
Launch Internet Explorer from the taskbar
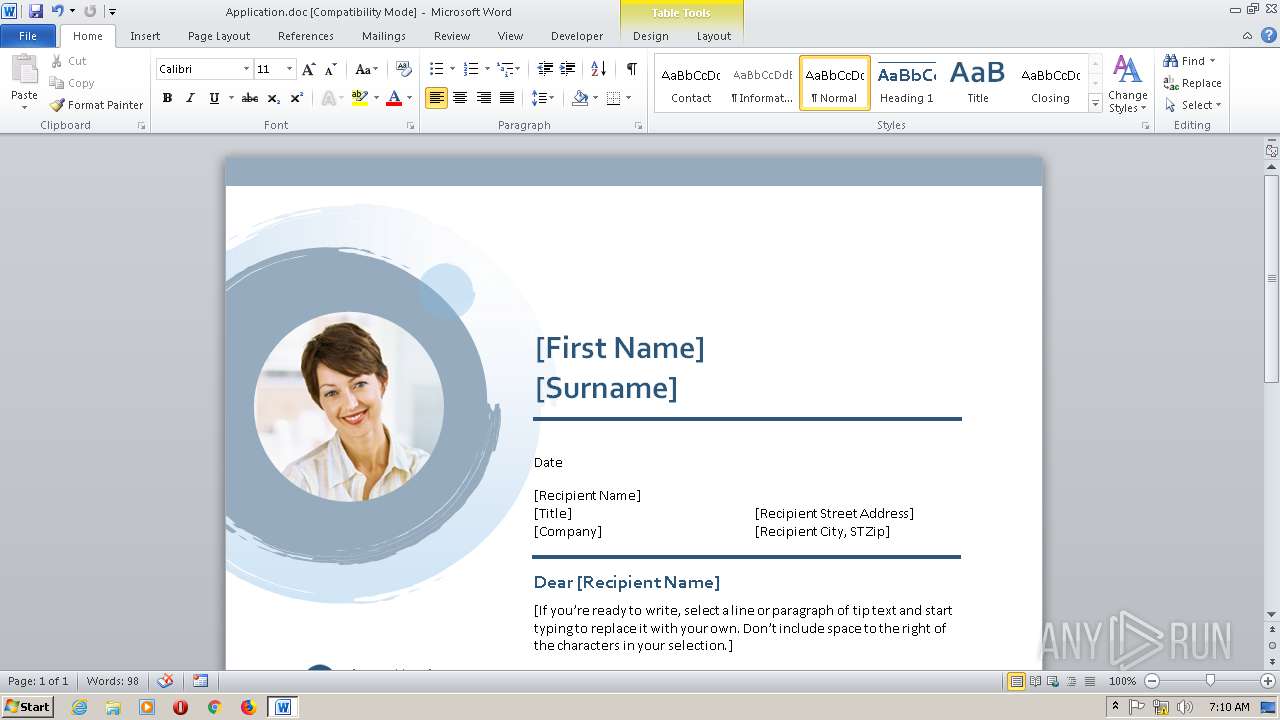pos(80,707)
